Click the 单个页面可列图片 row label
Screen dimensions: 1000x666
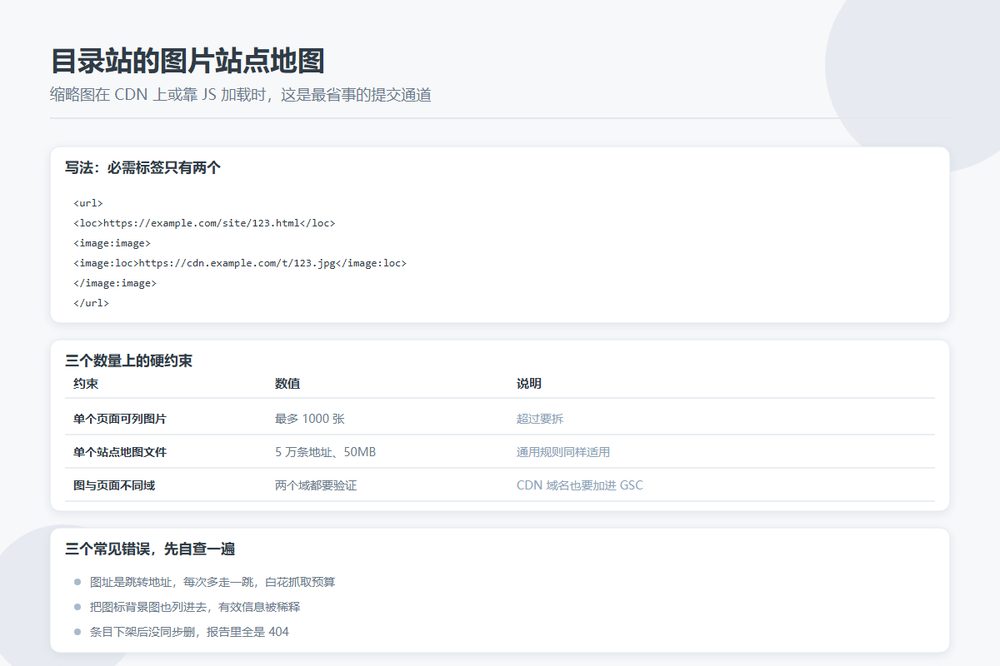(x=120, y=419)
